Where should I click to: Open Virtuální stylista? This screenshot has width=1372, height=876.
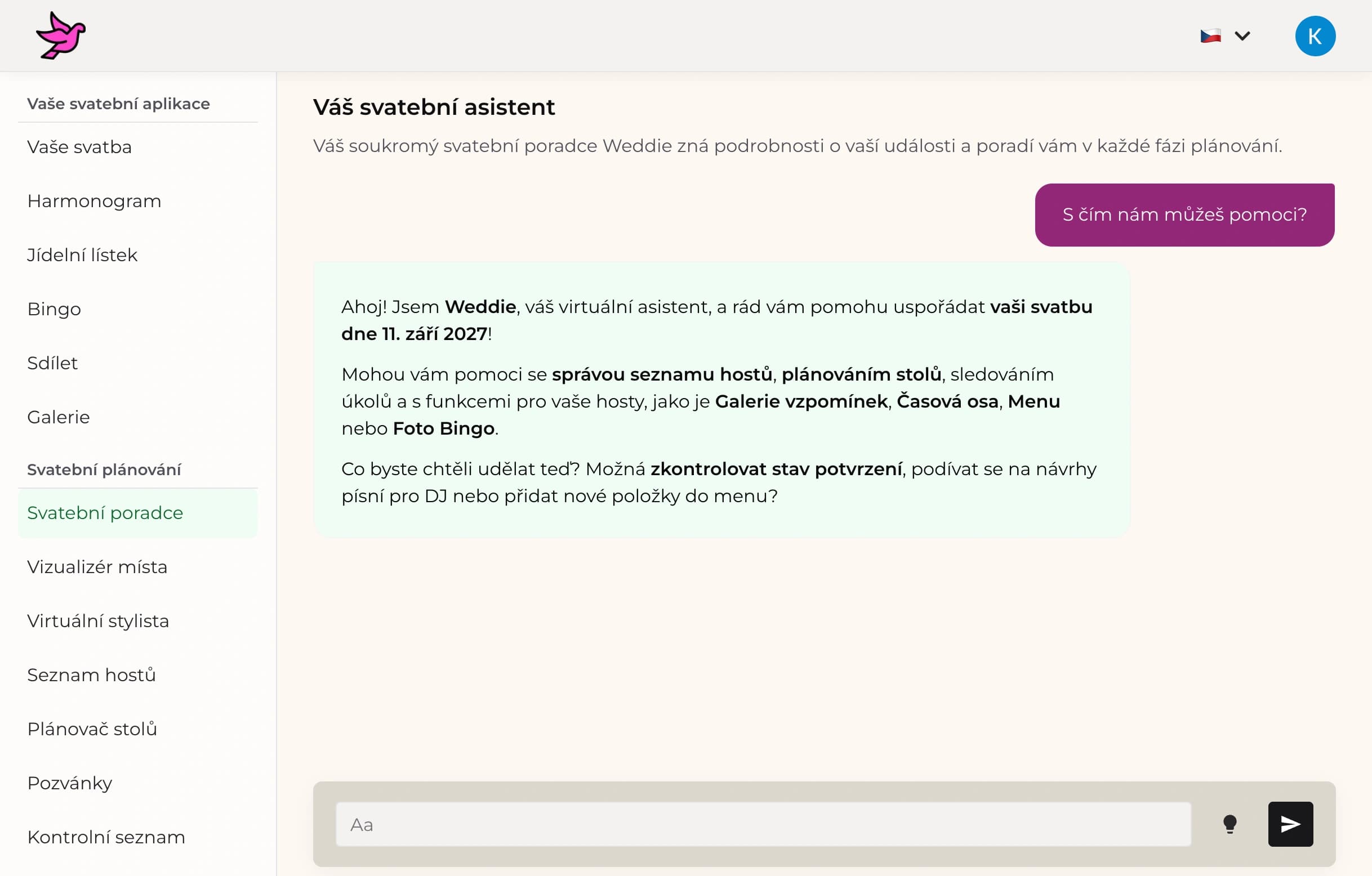click(x=98, y=621)
